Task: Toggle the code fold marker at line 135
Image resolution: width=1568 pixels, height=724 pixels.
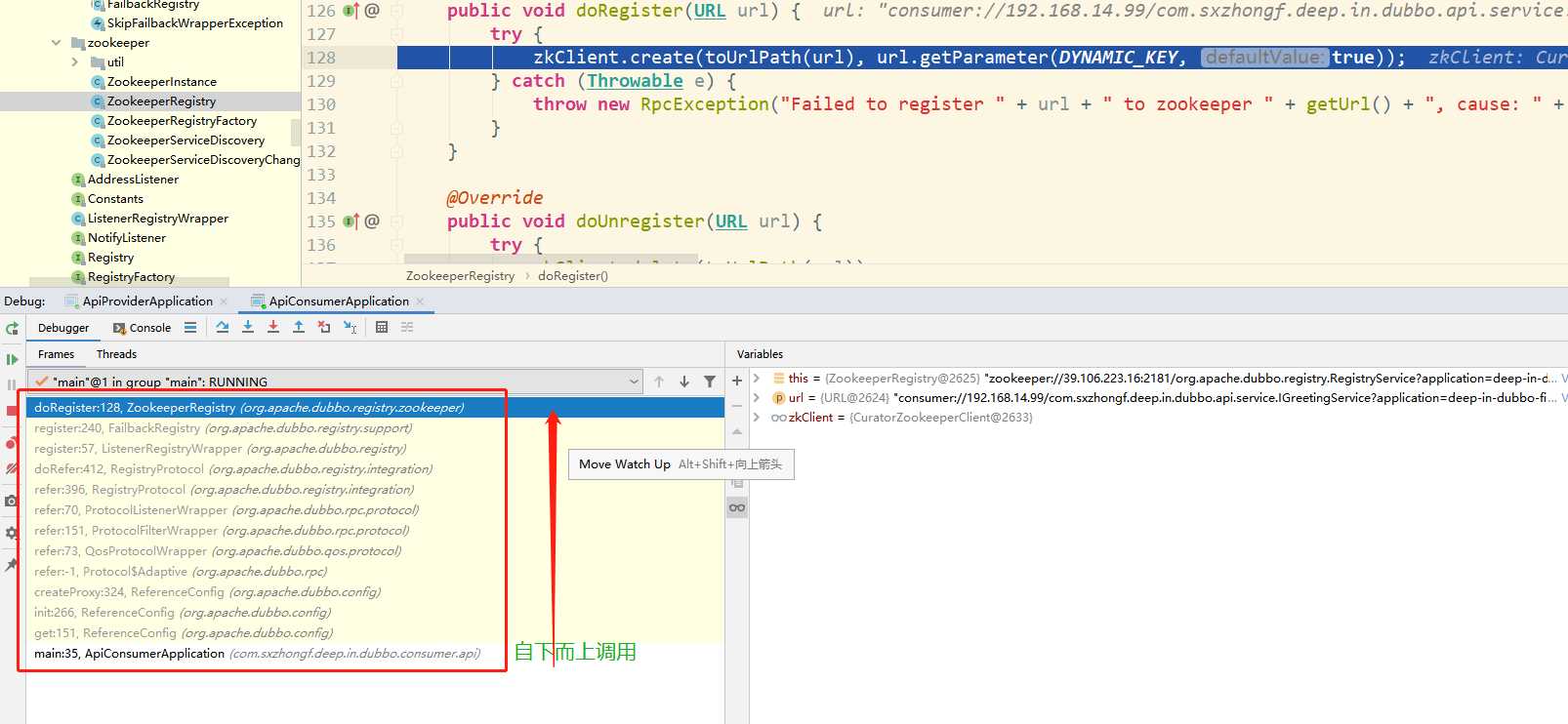Action: click(396, 221)
